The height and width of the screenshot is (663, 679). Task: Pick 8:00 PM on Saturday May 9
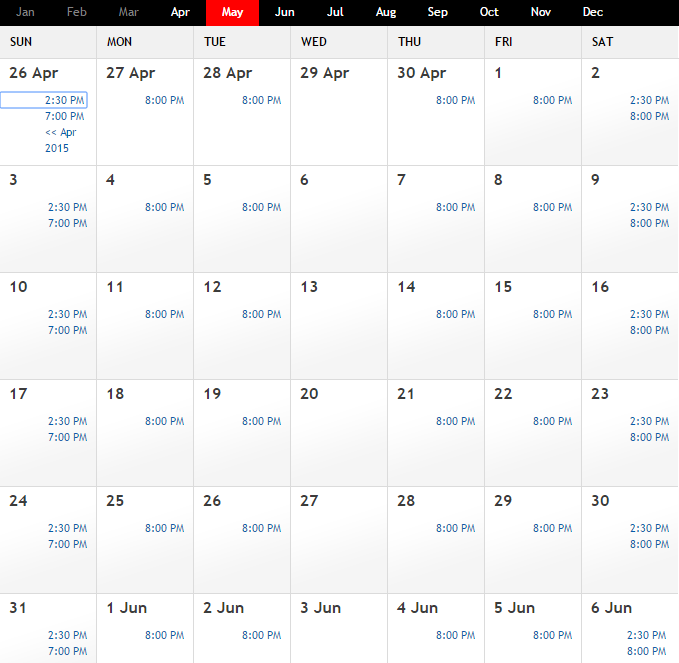pyautogui.click(x=650, y=223)
